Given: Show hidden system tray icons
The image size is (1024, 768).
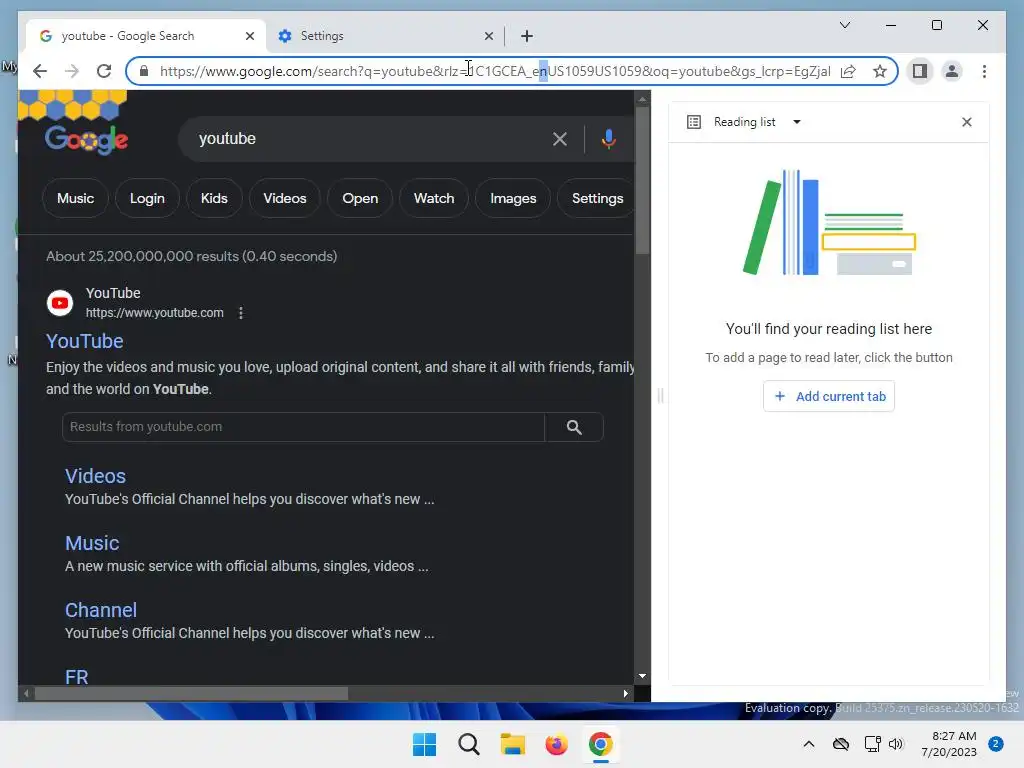Looking at the screenshot, I should [808, 744].
